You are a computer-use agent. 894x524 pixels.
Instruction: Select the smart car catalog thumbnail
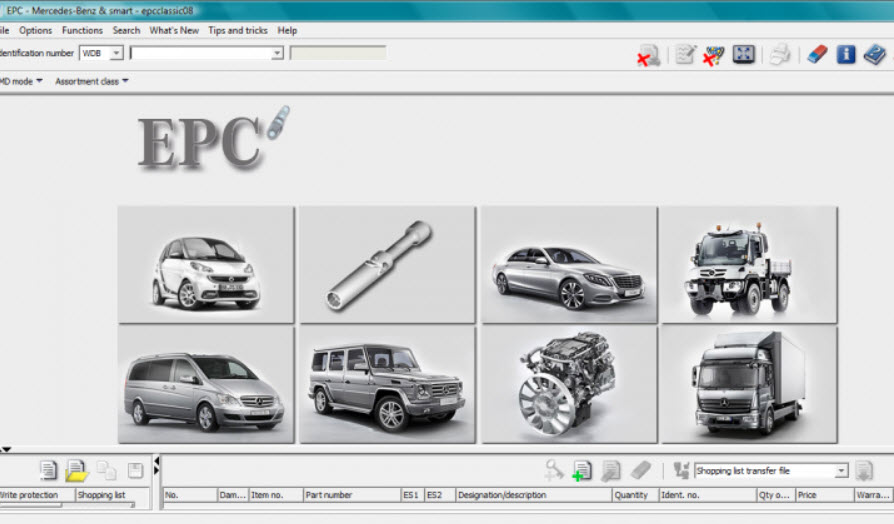tap(206, 265)
